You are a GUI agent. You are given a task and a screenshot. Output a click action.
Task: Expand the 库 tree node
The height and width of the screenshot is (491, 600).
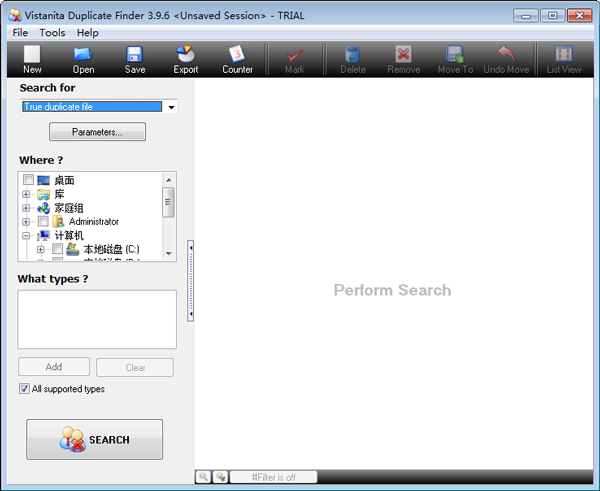[x=26, y=194]
